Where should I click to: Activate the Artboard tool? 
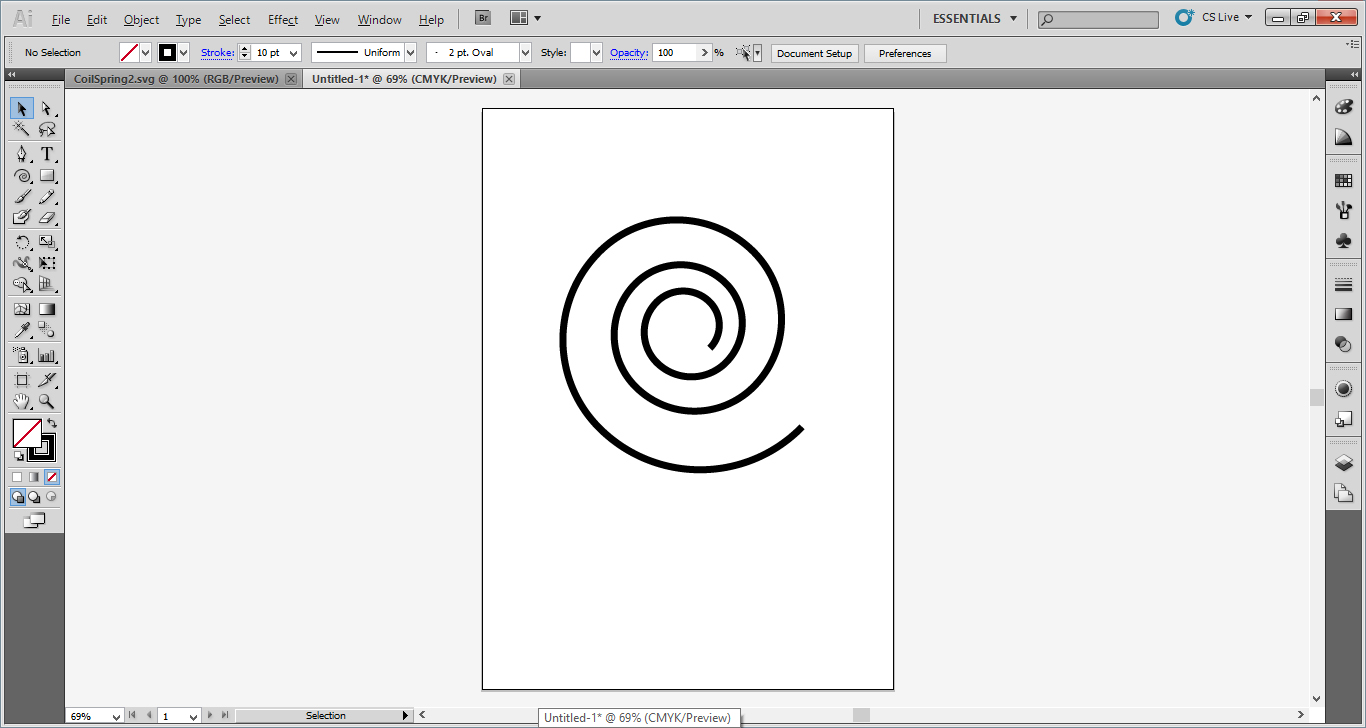tap(22, 380)
